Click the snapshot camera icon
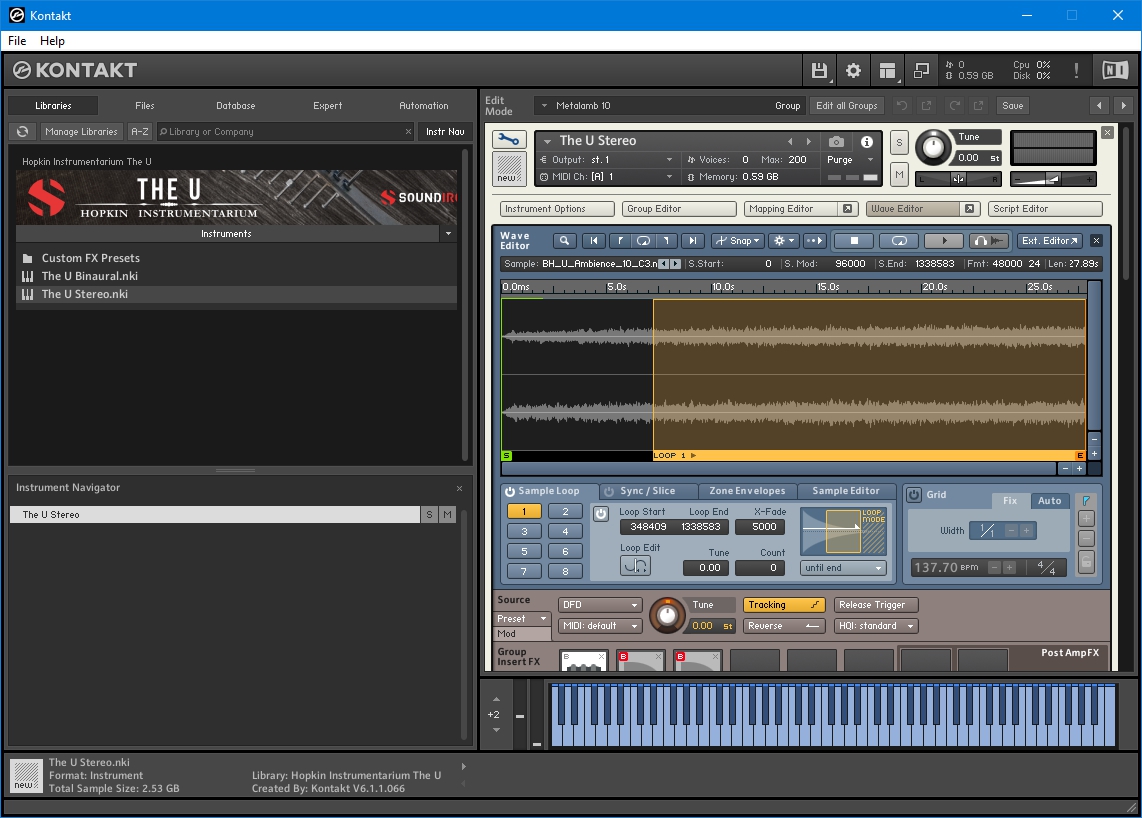The height and width of the screenshot is (818, 1142). click(837, 142)
